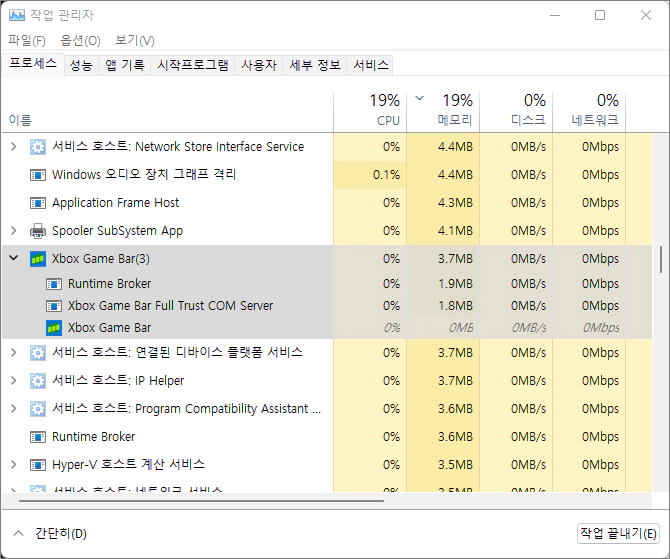This screenshot has width=670, height=559.
Task: Click the Task Manager title bar icon
Action: 17,15
